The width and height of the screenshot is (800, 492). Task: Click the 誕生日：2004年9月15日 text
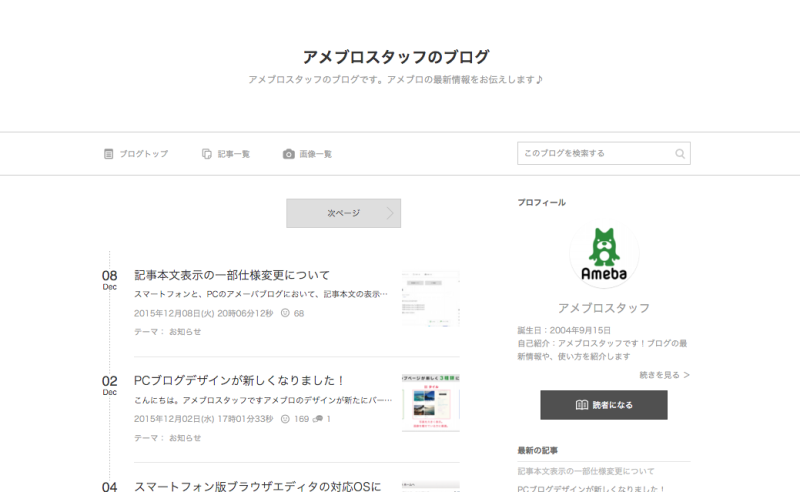coord(564,330)
